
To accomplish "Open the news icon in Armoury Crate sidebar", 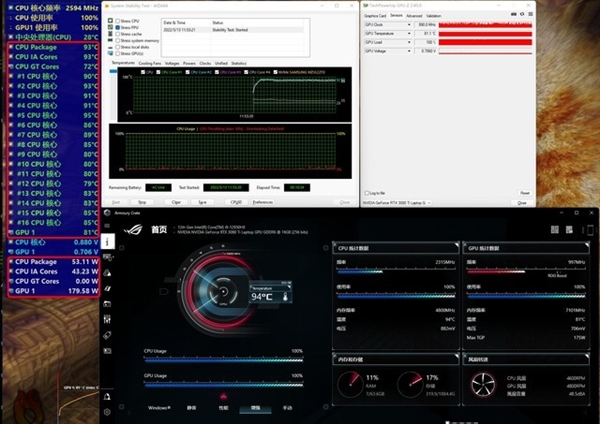I will click(108, 351).
